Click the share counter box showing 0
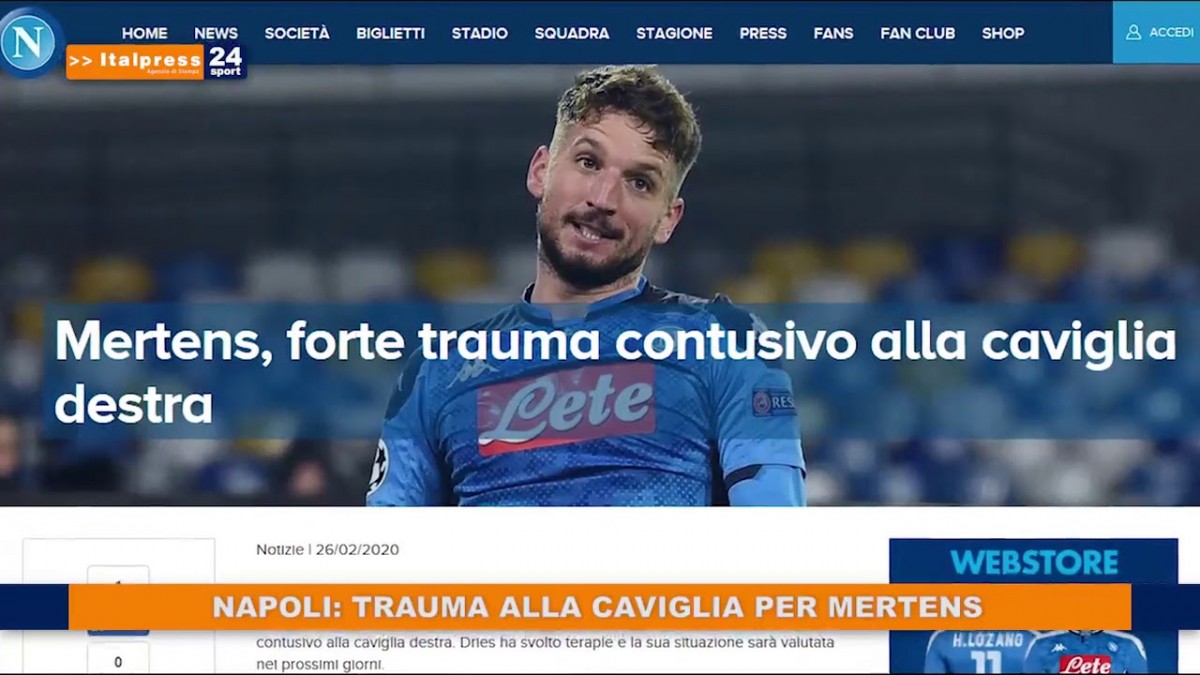This screenshot has height=675, width=1200. tap(118, 660)
